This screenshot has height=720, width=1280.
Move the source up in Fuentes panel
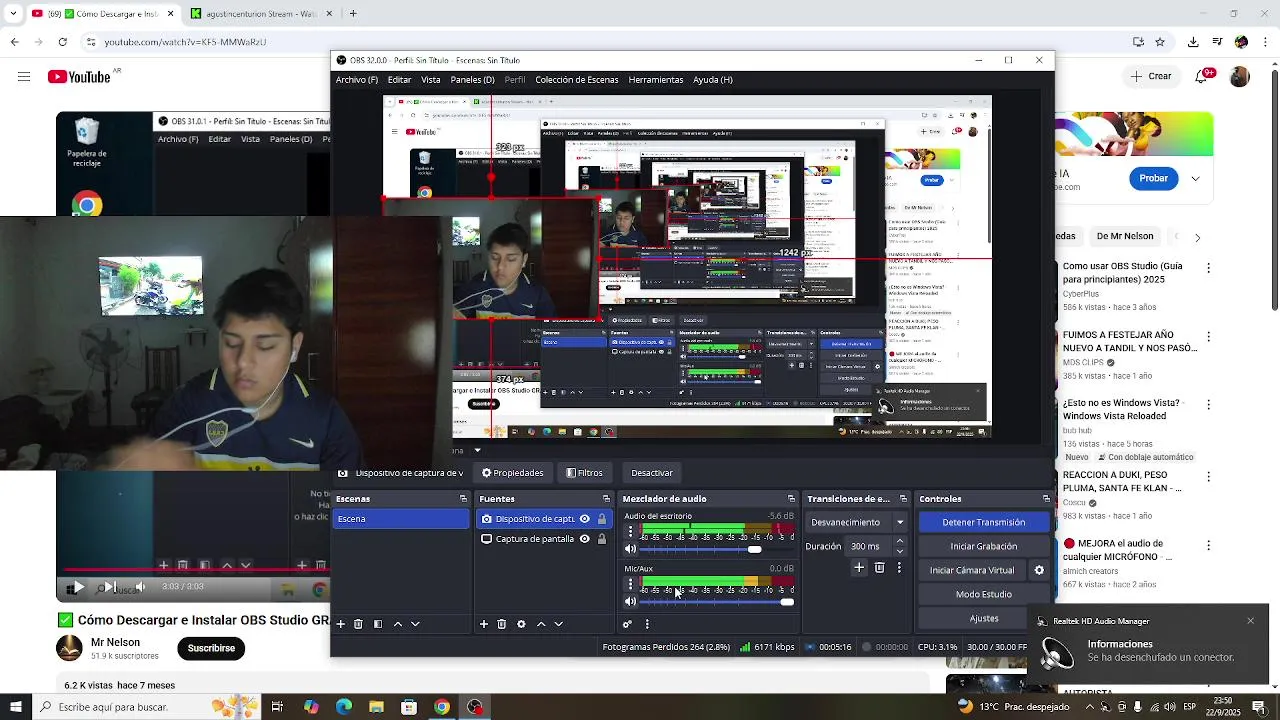click(541, 624)
